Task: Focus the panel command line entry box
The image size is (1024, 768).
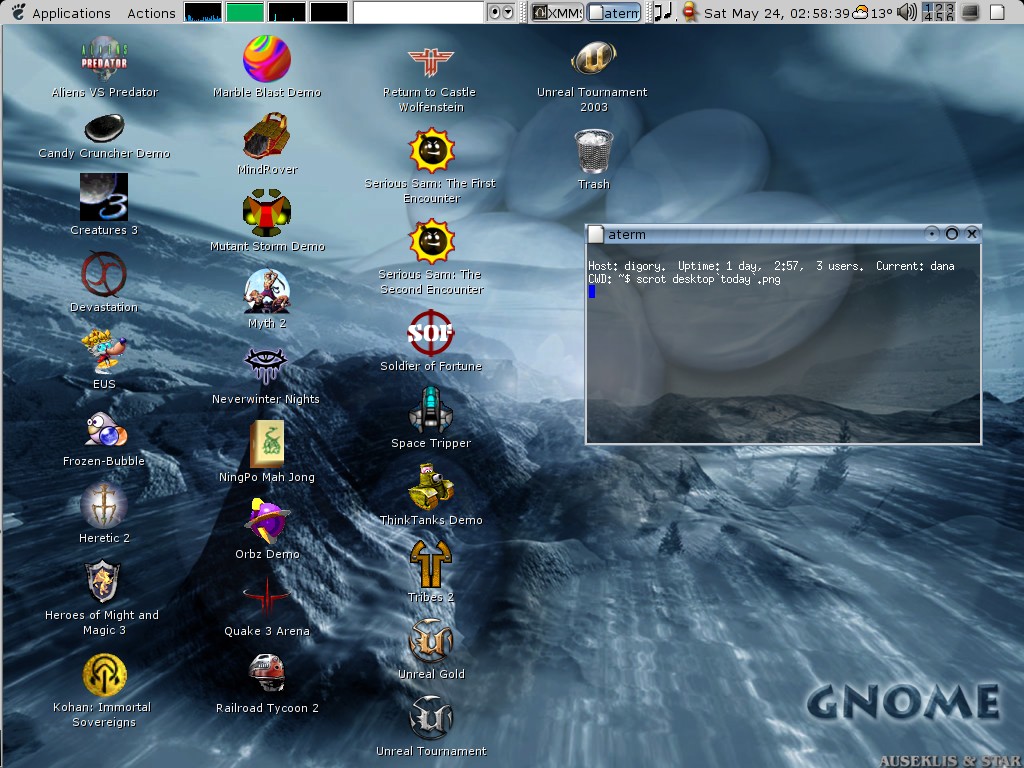Action: [x=418, y=12]
